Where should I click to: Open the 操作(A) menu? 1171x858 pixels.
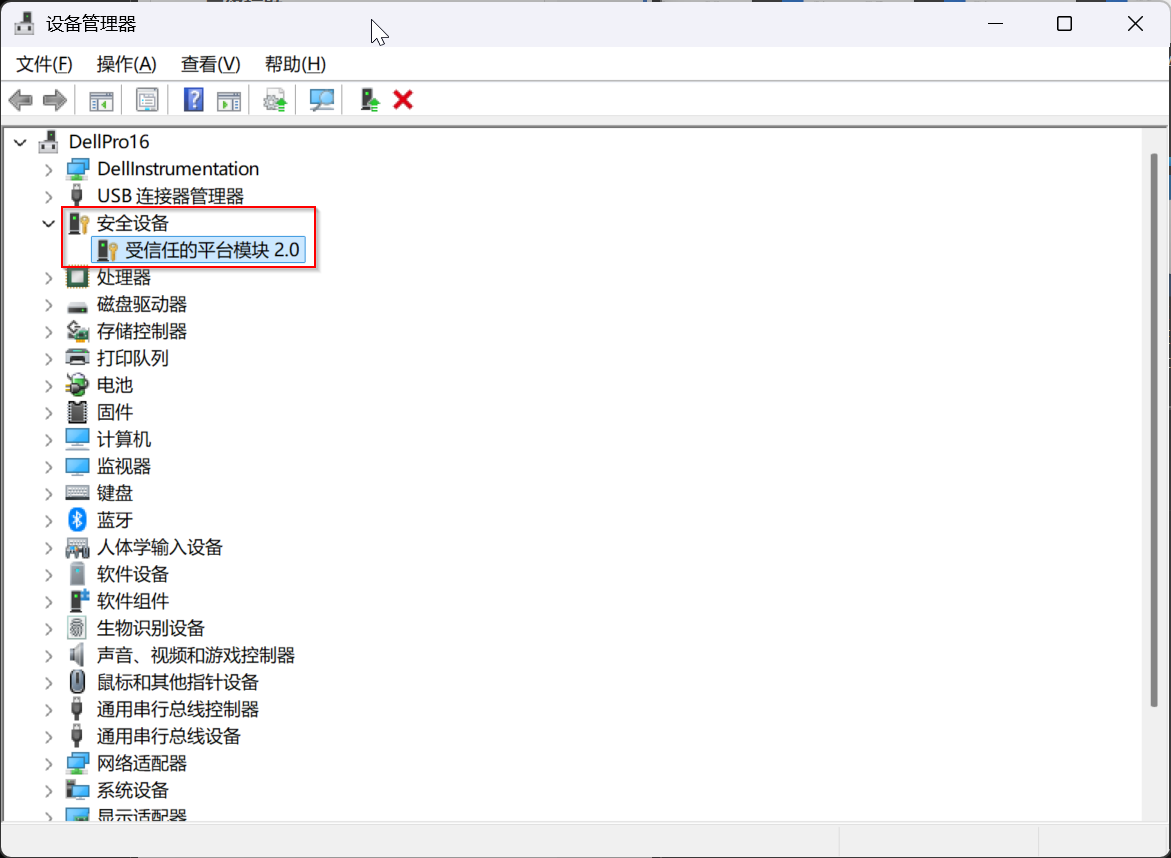click(126, 63)
